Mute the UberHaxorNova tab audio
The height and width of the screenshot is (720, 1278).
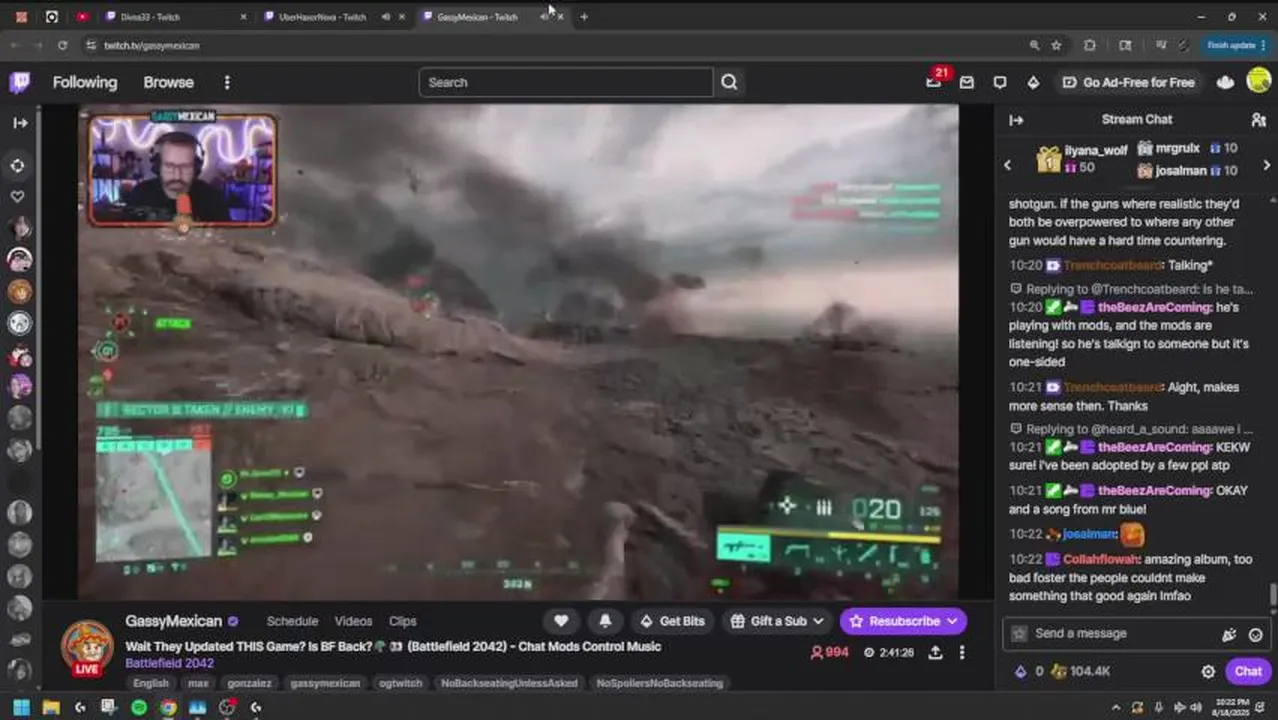pos(386,17)
